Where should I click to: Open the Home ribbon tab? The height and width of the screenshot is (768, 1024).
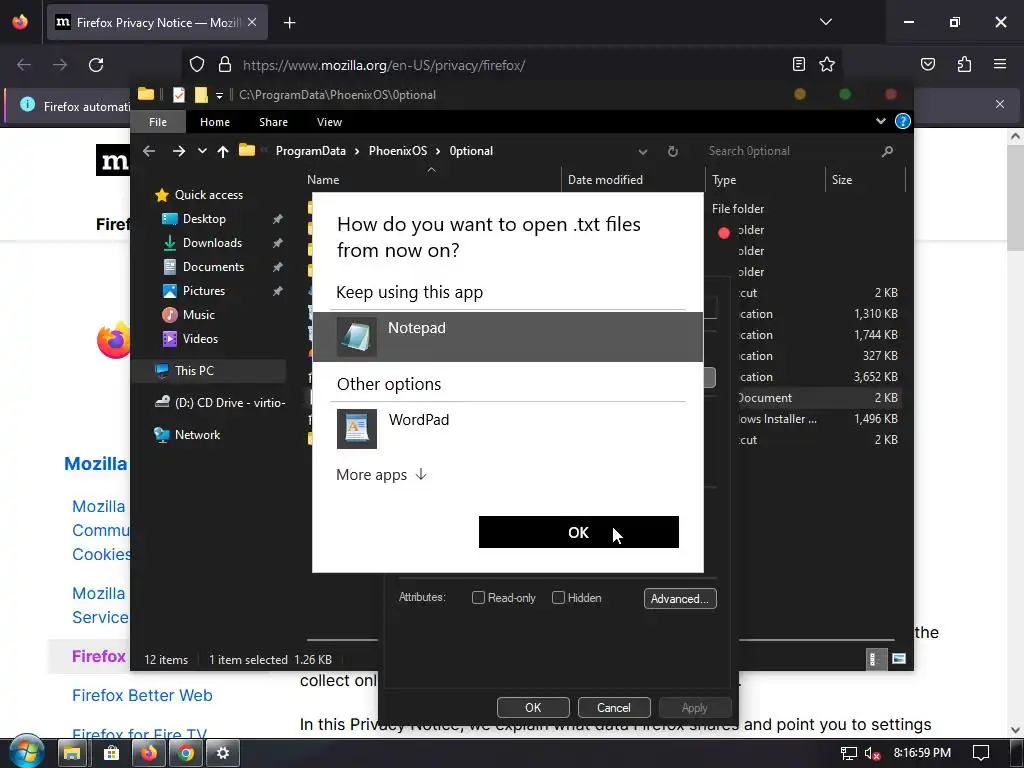(x=215, y=122)
